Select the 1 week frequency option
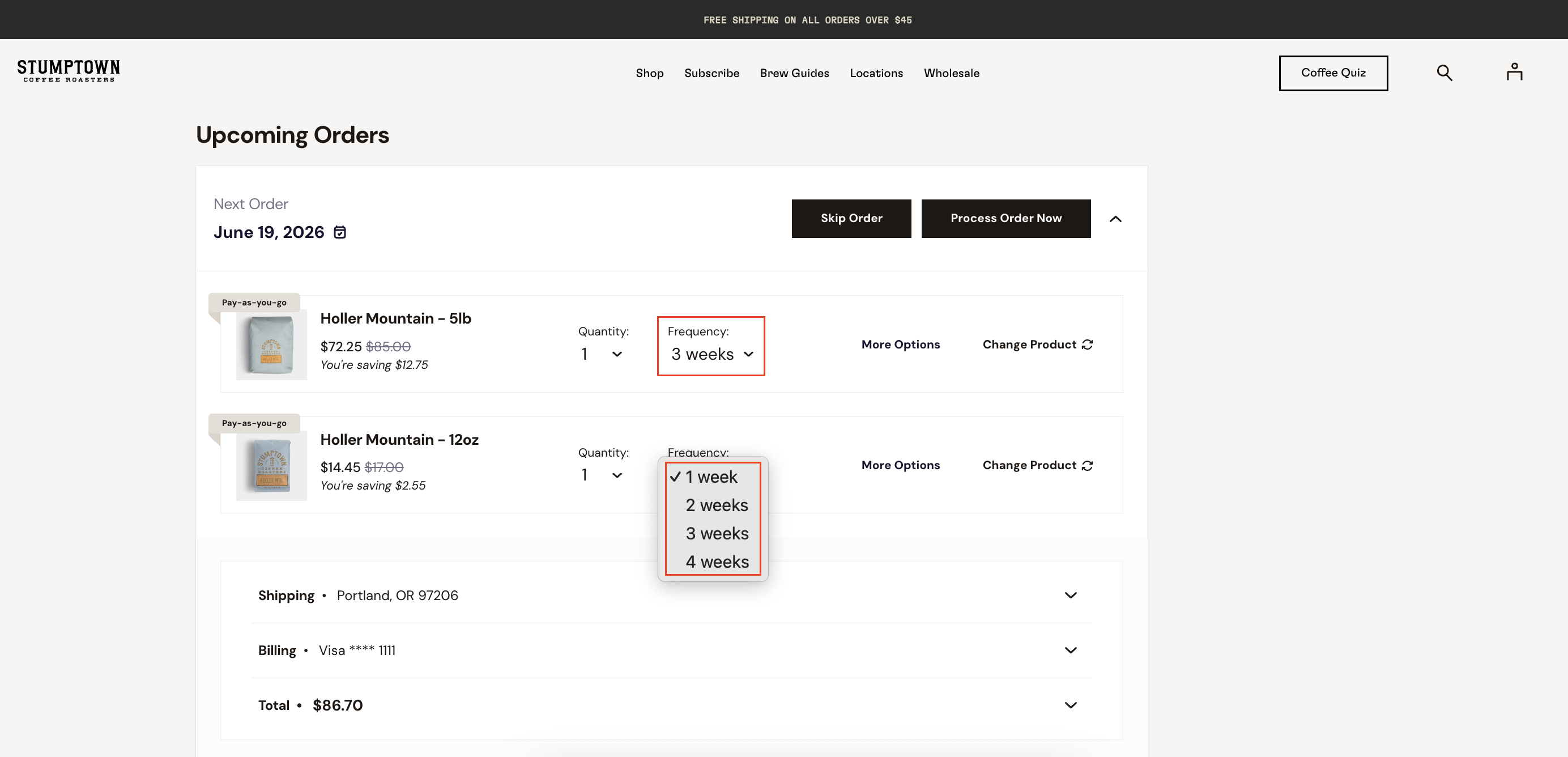1568x757 pixels. point(713,477)
